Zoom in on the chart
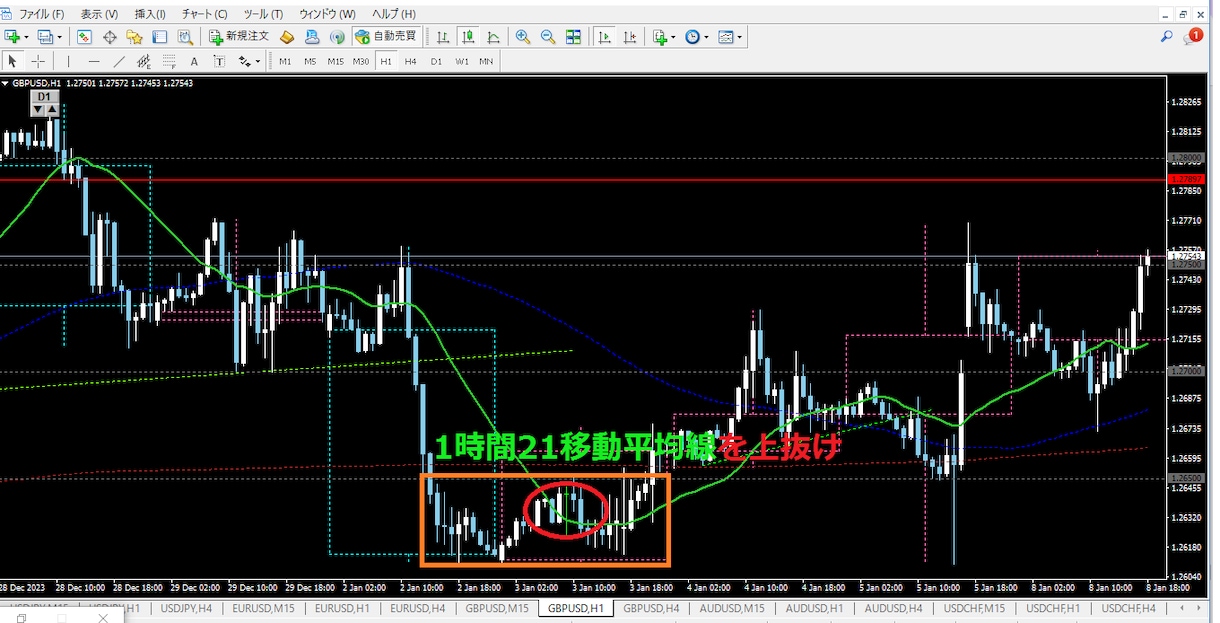This screenshot has width=1220, height=623. tap(523, 37)
